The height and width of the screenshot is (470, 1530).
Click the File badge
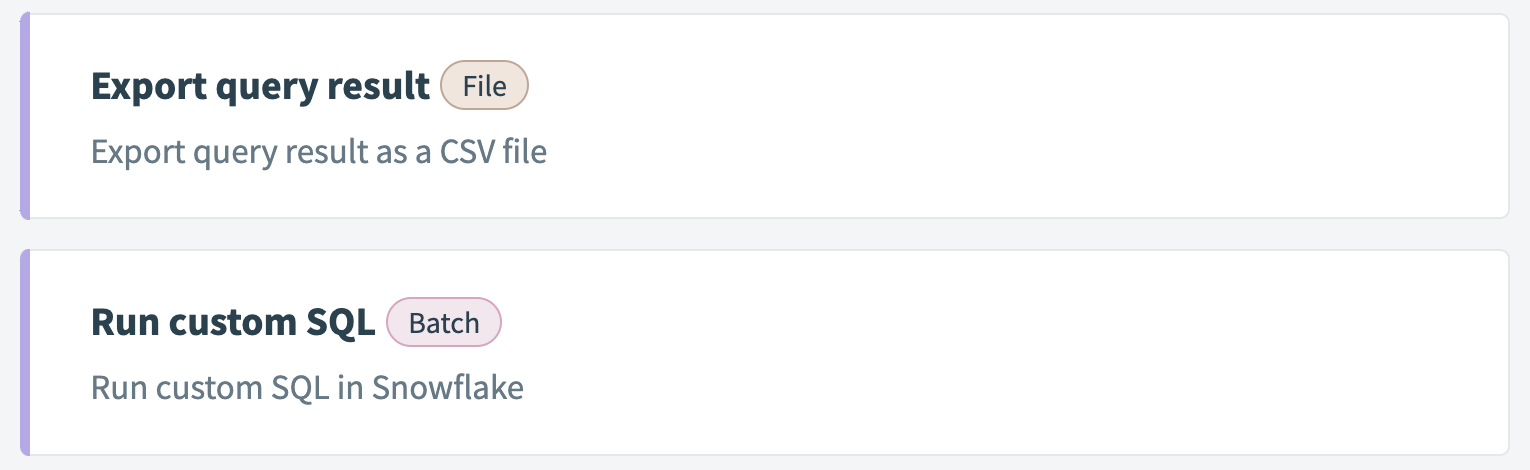click(484, 86)
